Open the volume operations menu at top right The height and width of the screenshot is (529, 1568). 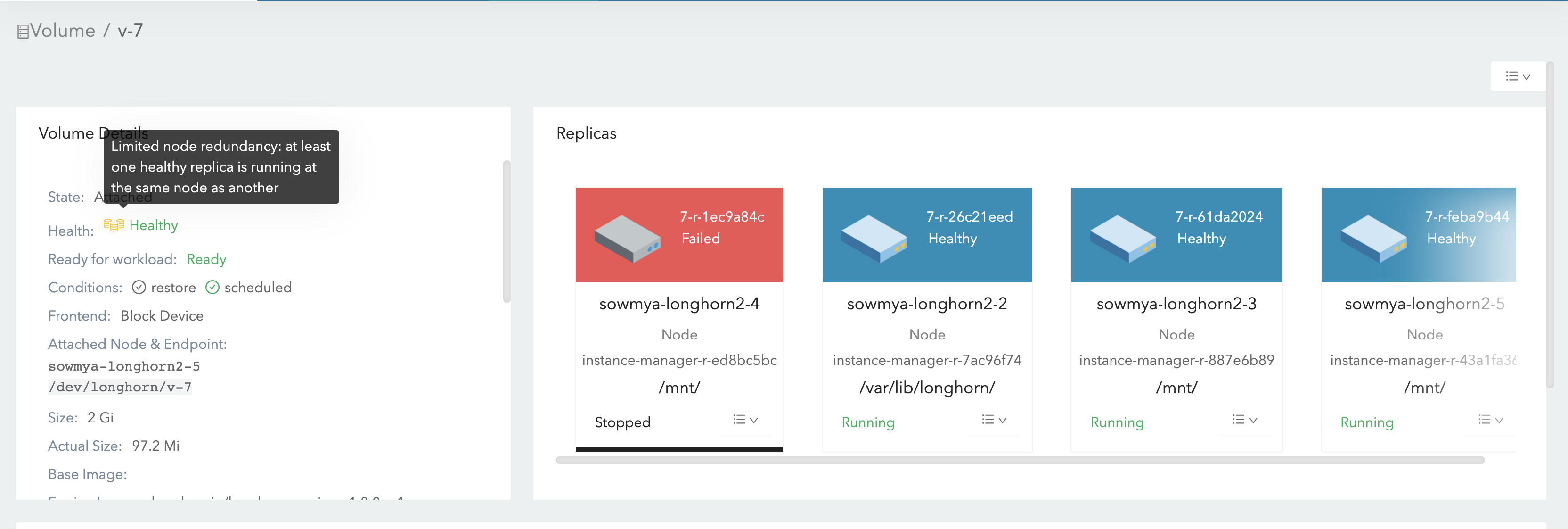click(x=1518, y=77)
